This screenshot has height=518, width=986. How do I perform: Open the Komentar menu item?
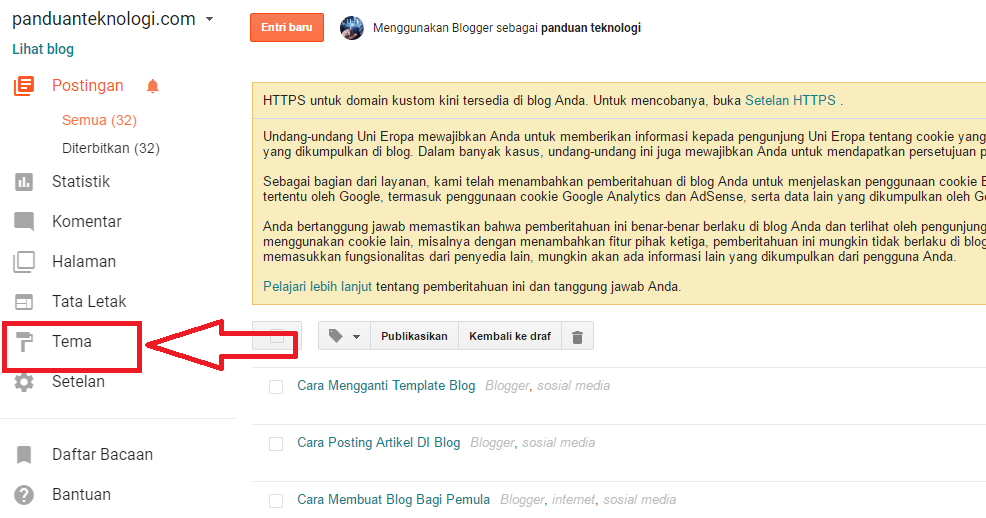(87, 221)
